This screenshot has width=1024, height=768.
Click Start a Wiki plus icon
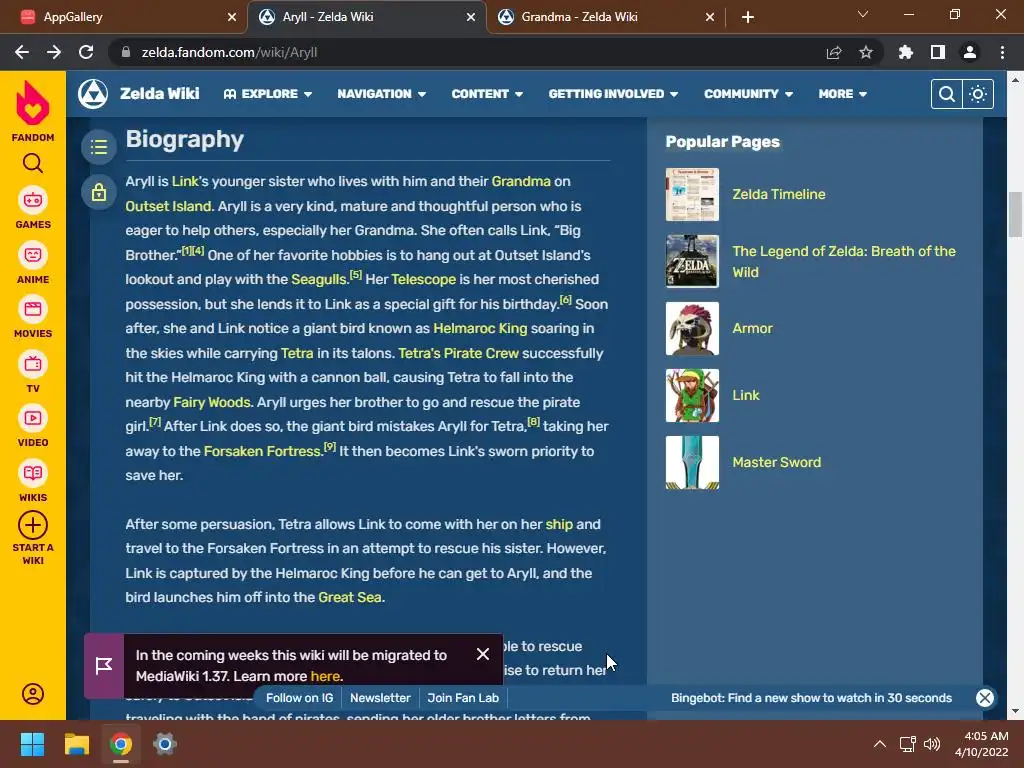(33, 525)
